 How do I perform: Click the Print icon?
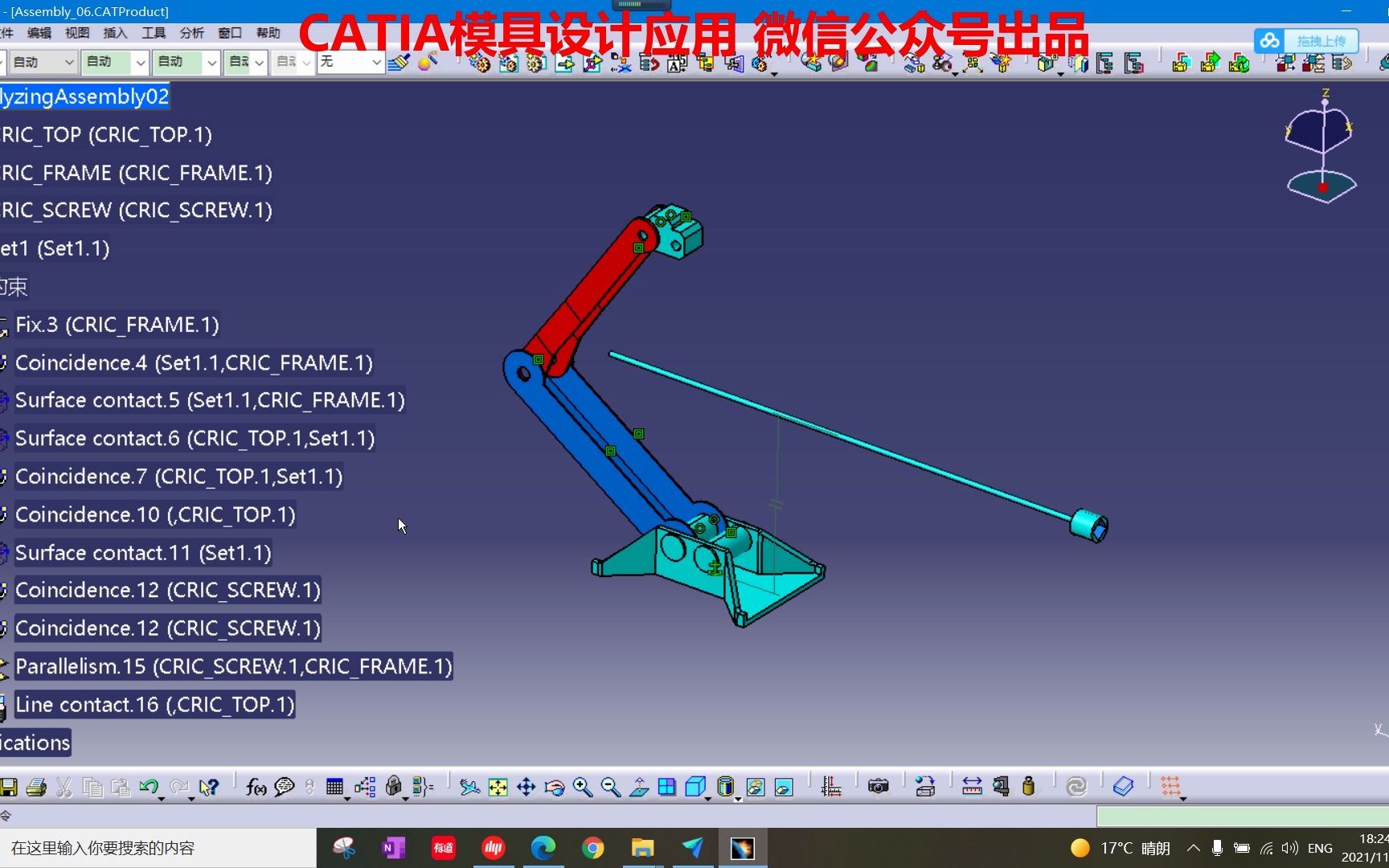(36, 787)
